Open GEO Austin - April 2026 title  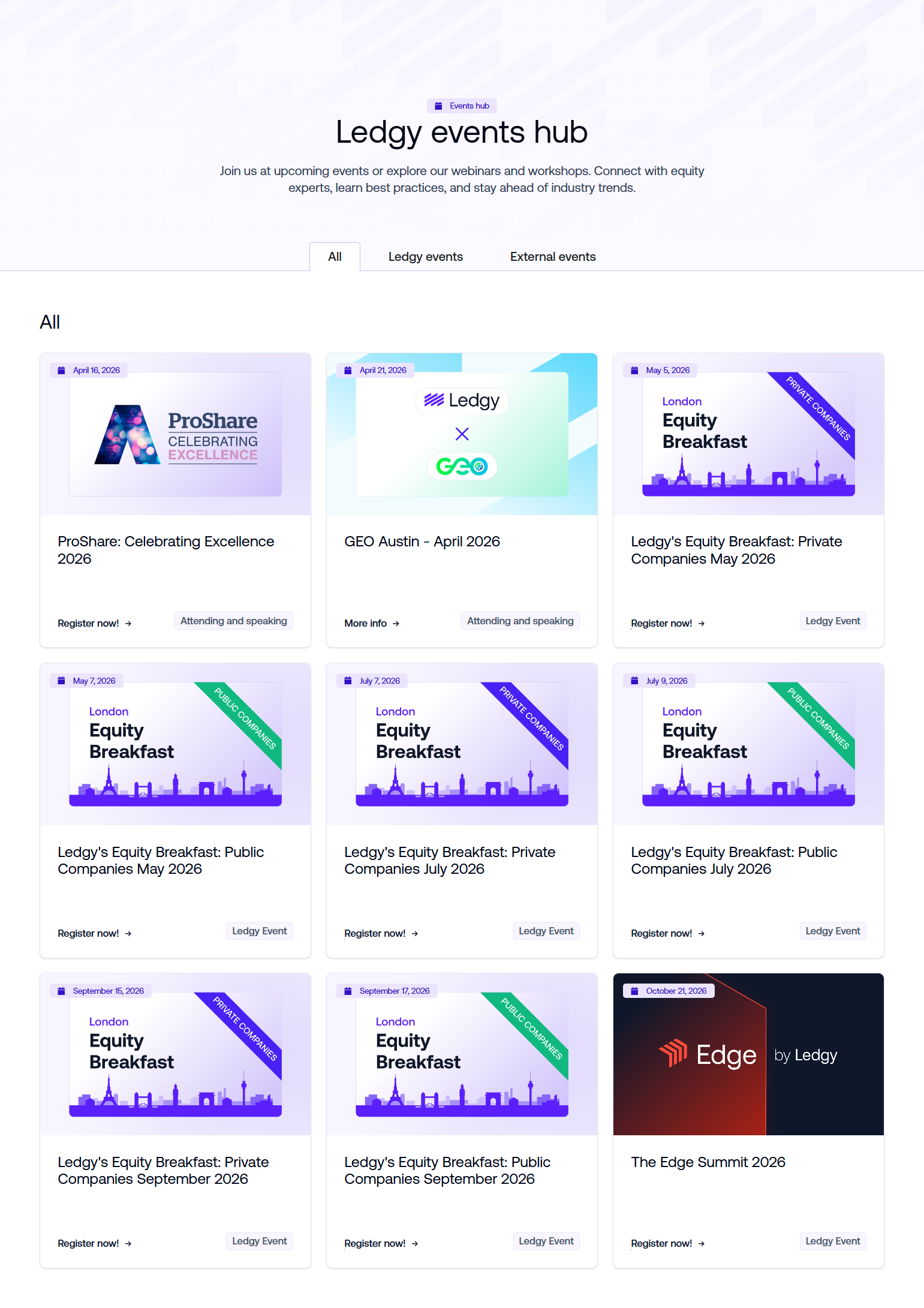pyautogui.click(x=422, y=542)
